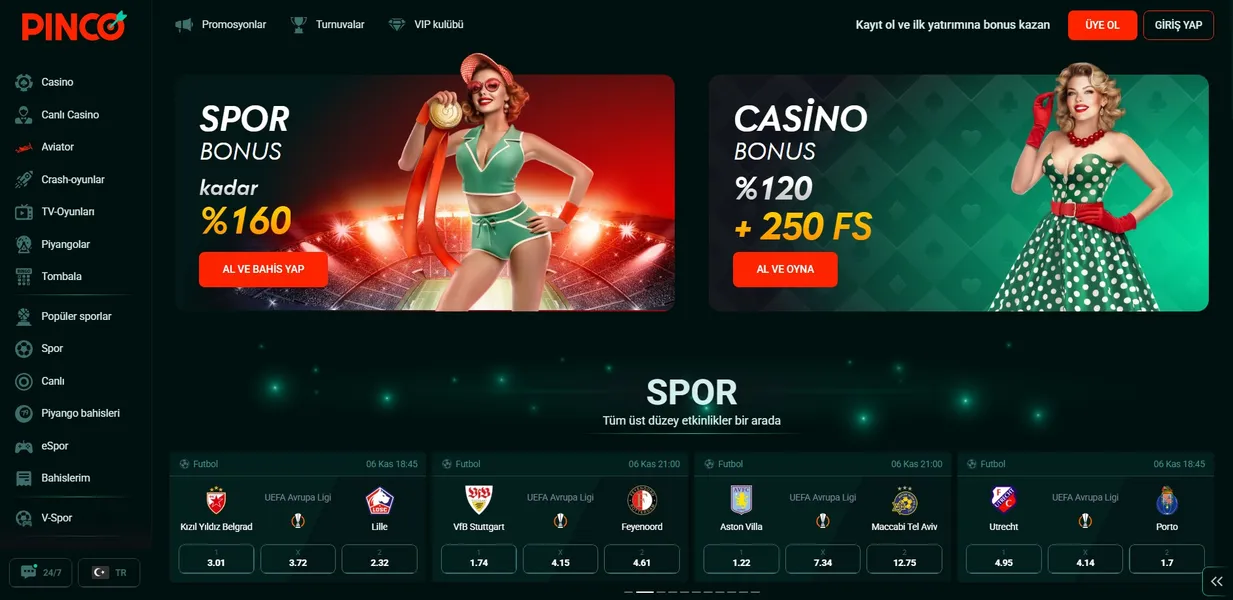Viewport: 1233px width, 600px height.
Task: Open the TR language selector
Action: (x=109, y=573)
